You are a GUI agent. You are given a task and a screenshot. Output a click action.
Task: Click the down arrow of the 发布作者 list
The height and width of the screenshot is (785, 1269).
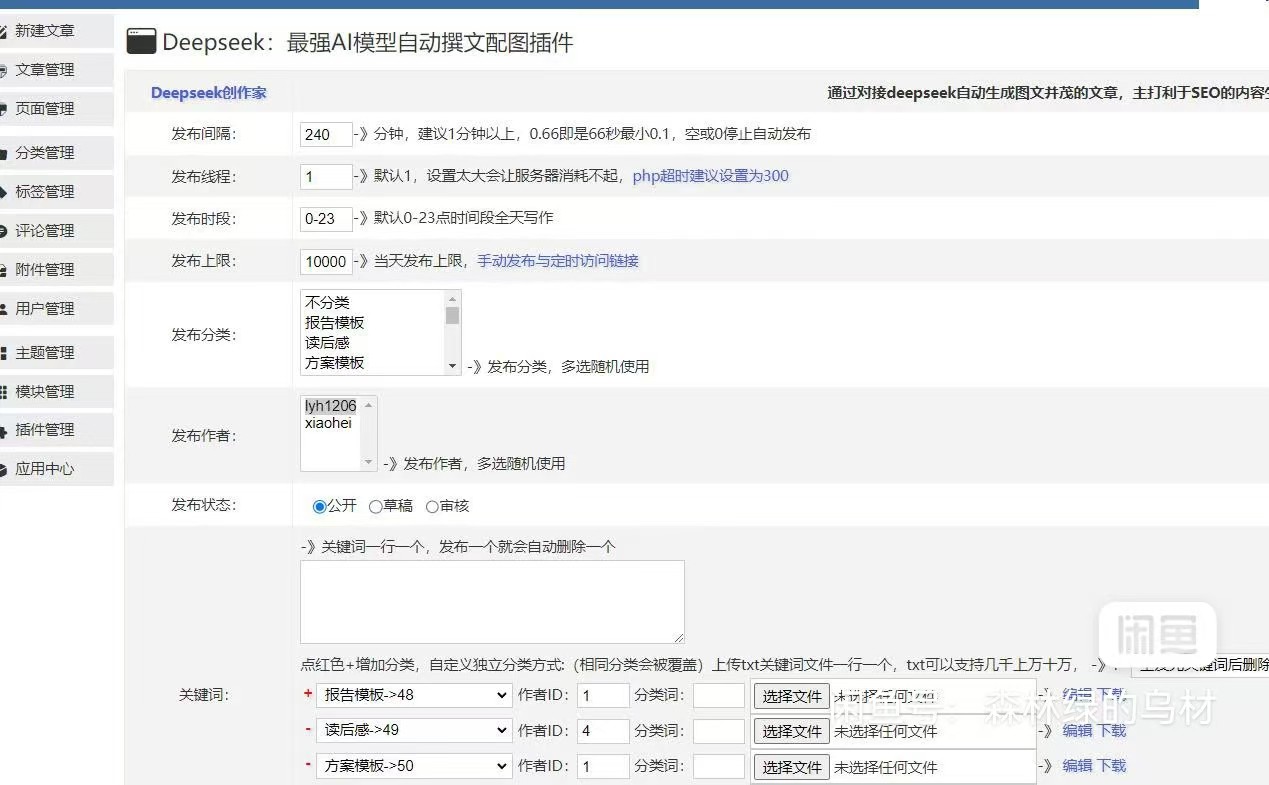click(x=369, y=463)
